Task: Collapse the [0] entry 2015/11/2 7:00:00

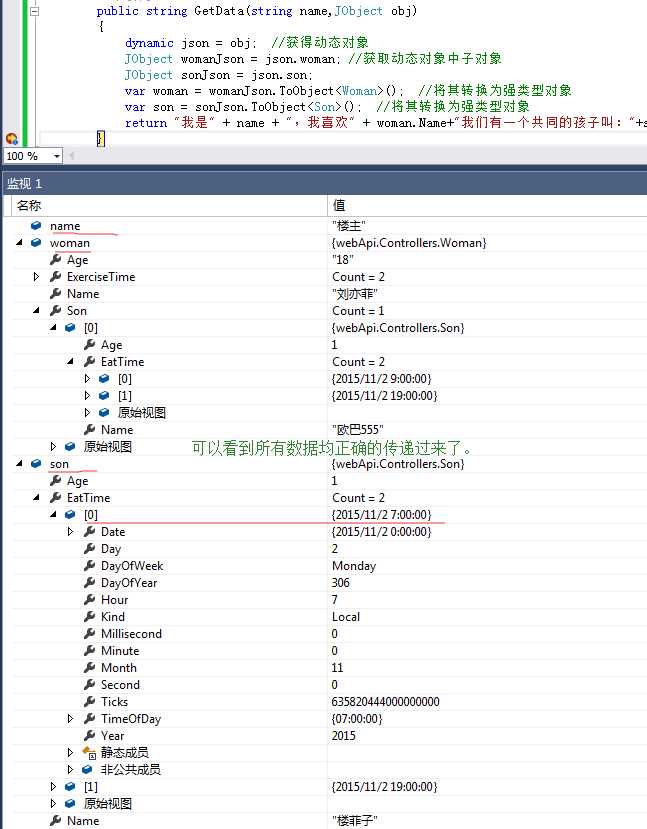Action: pos(53,514)
